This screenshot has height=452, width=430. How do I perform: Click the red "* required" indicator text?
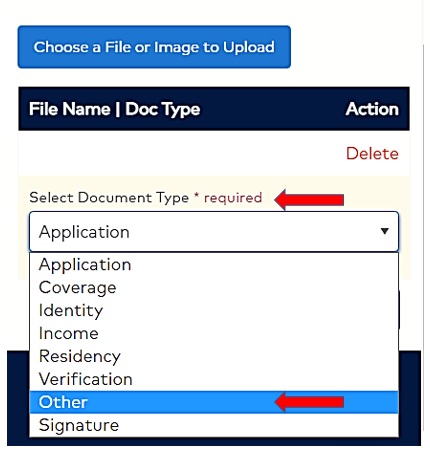click(x=228, y=198)
